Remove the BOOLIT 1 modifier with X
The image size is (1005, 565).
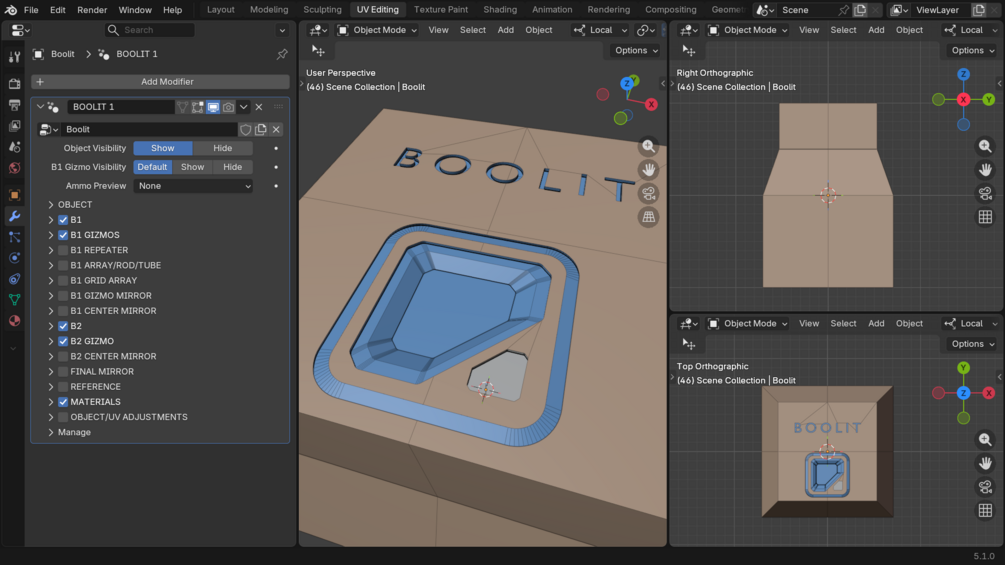[x=259, y=107]
